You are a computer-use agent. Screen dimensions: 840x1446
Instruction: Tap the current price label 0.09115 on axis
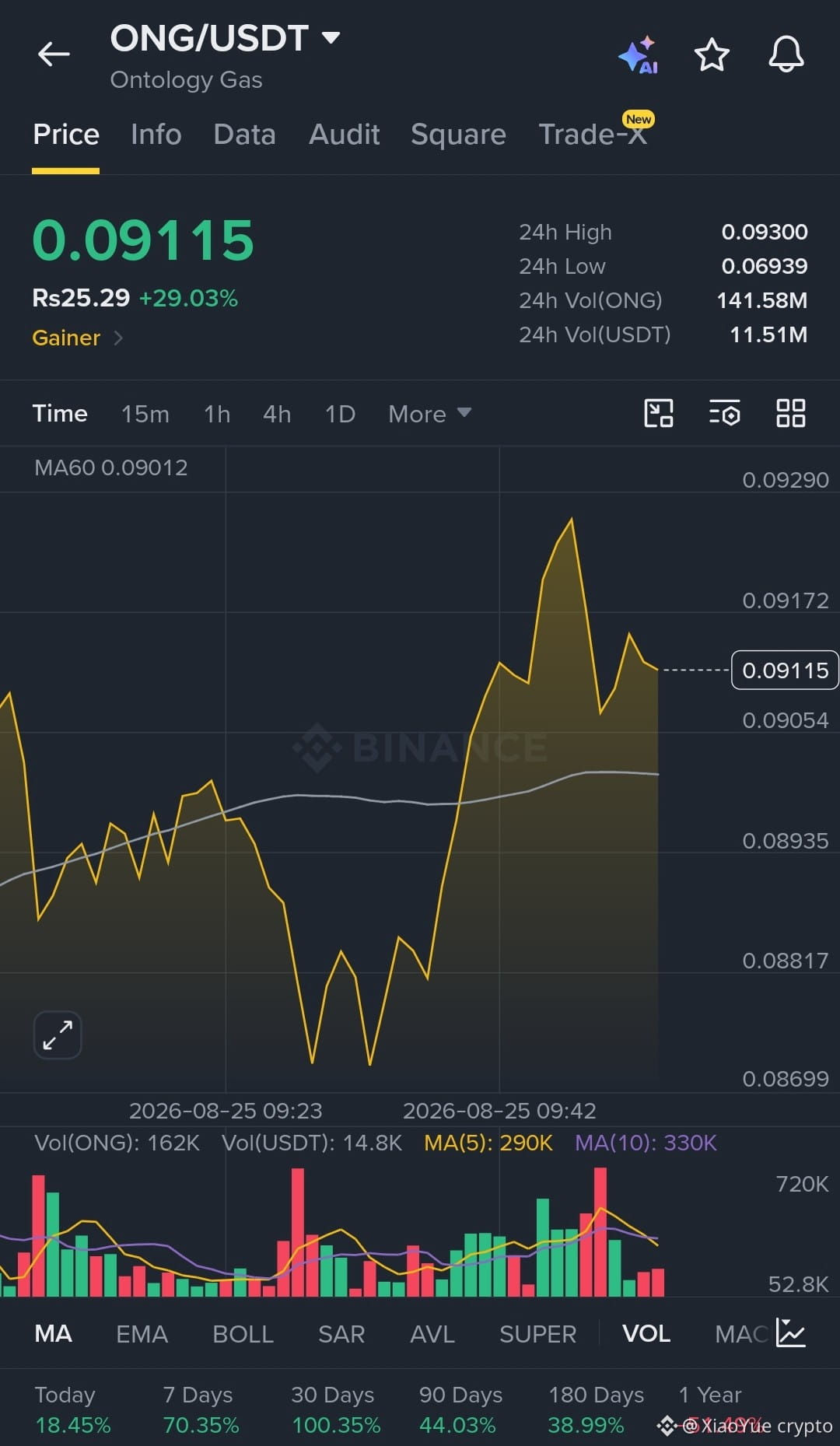click(785, 670)
